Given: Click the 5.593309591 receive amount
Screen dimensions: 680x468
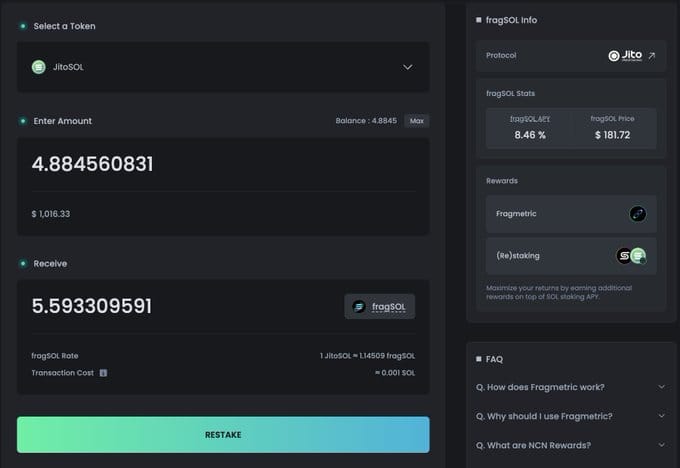Looking at the screenshot, I should point(92,306).
